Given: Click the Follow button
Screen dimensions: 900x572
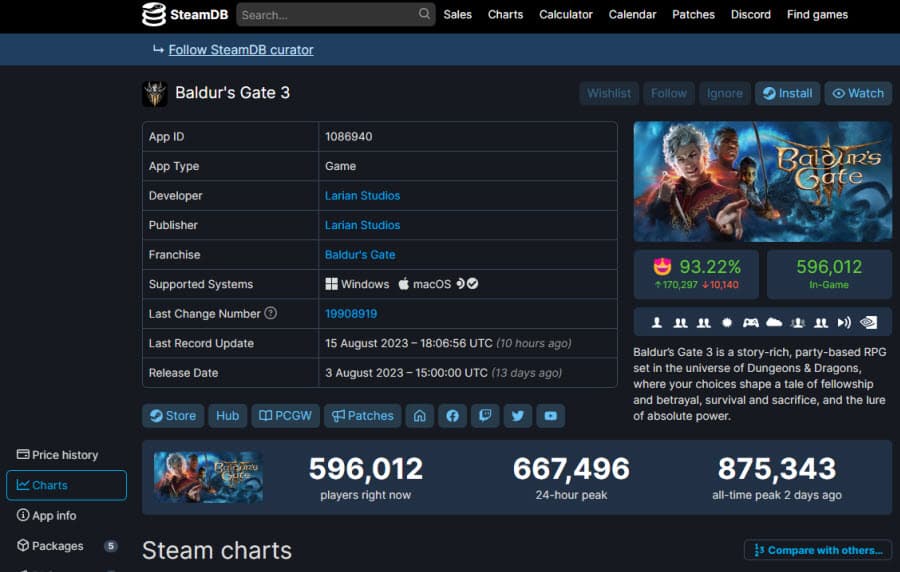Looking at the screenshot, I should (x=669, y=94).
